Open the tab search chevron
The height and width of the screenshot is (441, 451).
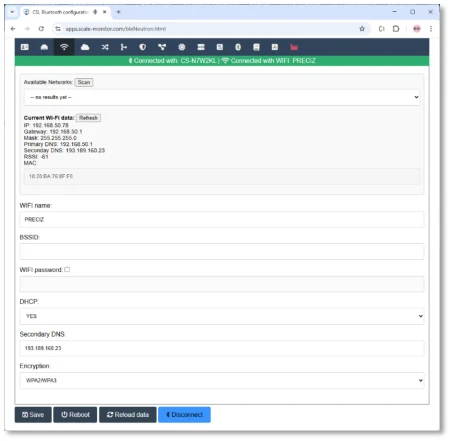click(12, 12)
